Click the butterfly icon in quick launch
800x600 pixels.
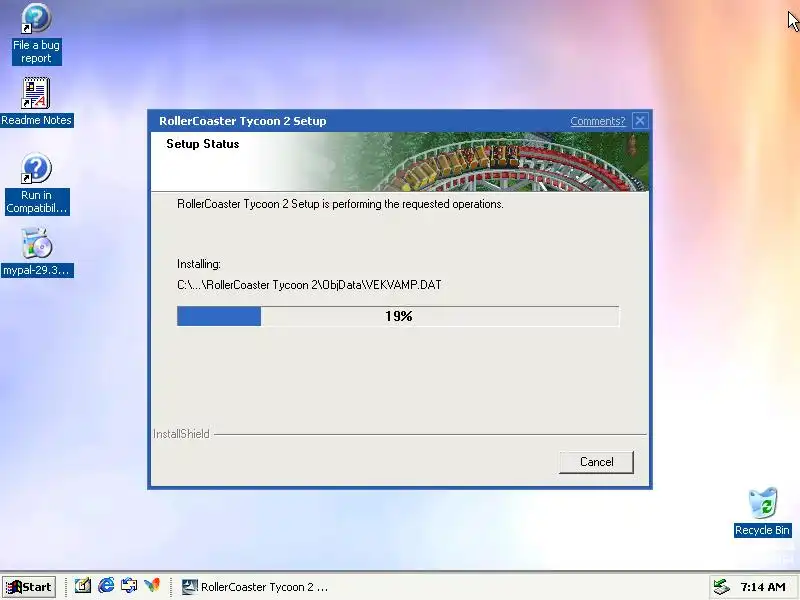(152, 586)
